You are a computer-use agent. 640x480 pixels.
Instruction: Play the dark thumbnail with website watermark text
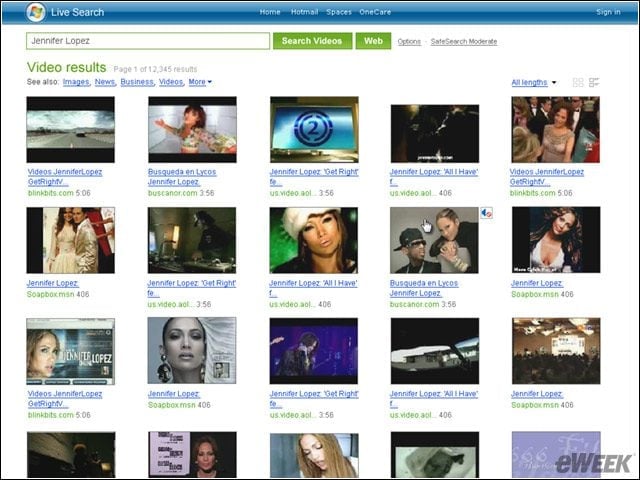tap(435, 133)
